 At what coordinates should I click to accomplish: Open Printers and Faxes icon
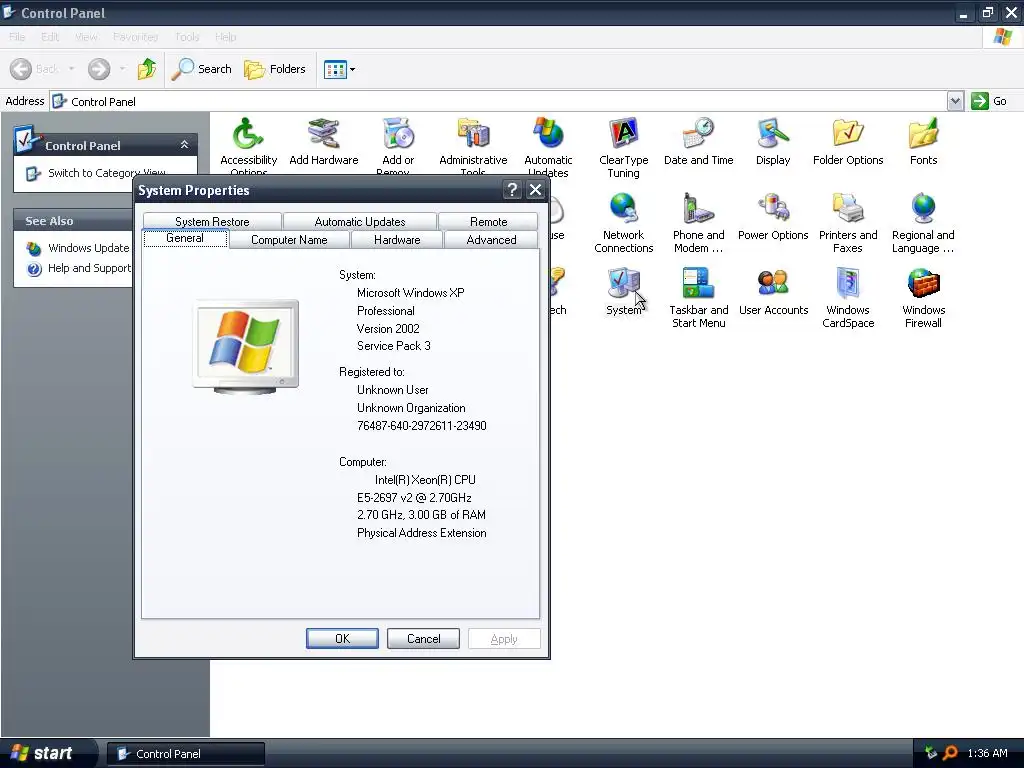[848, 223]
